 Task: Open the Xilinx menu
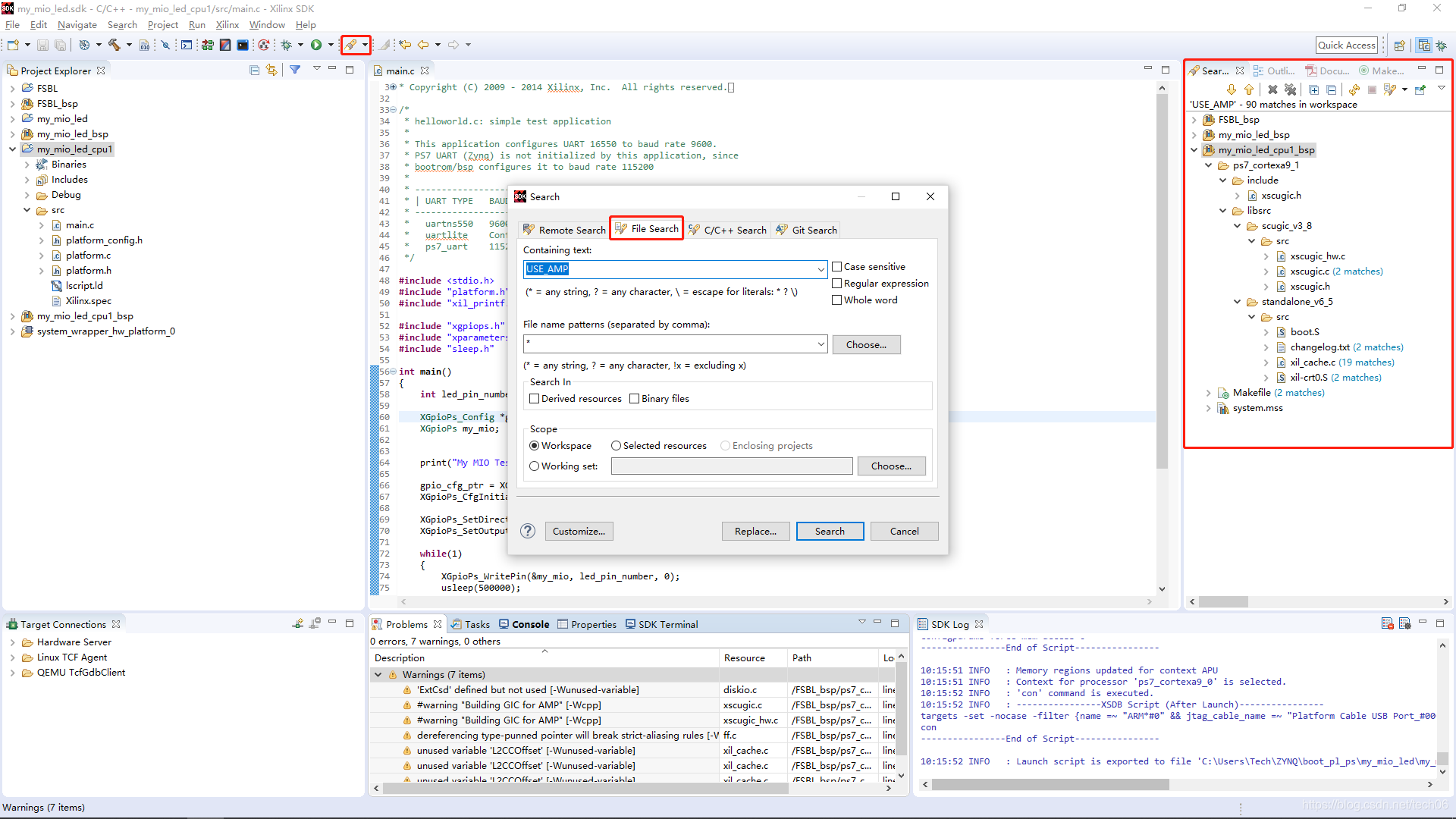click(227, 25)
